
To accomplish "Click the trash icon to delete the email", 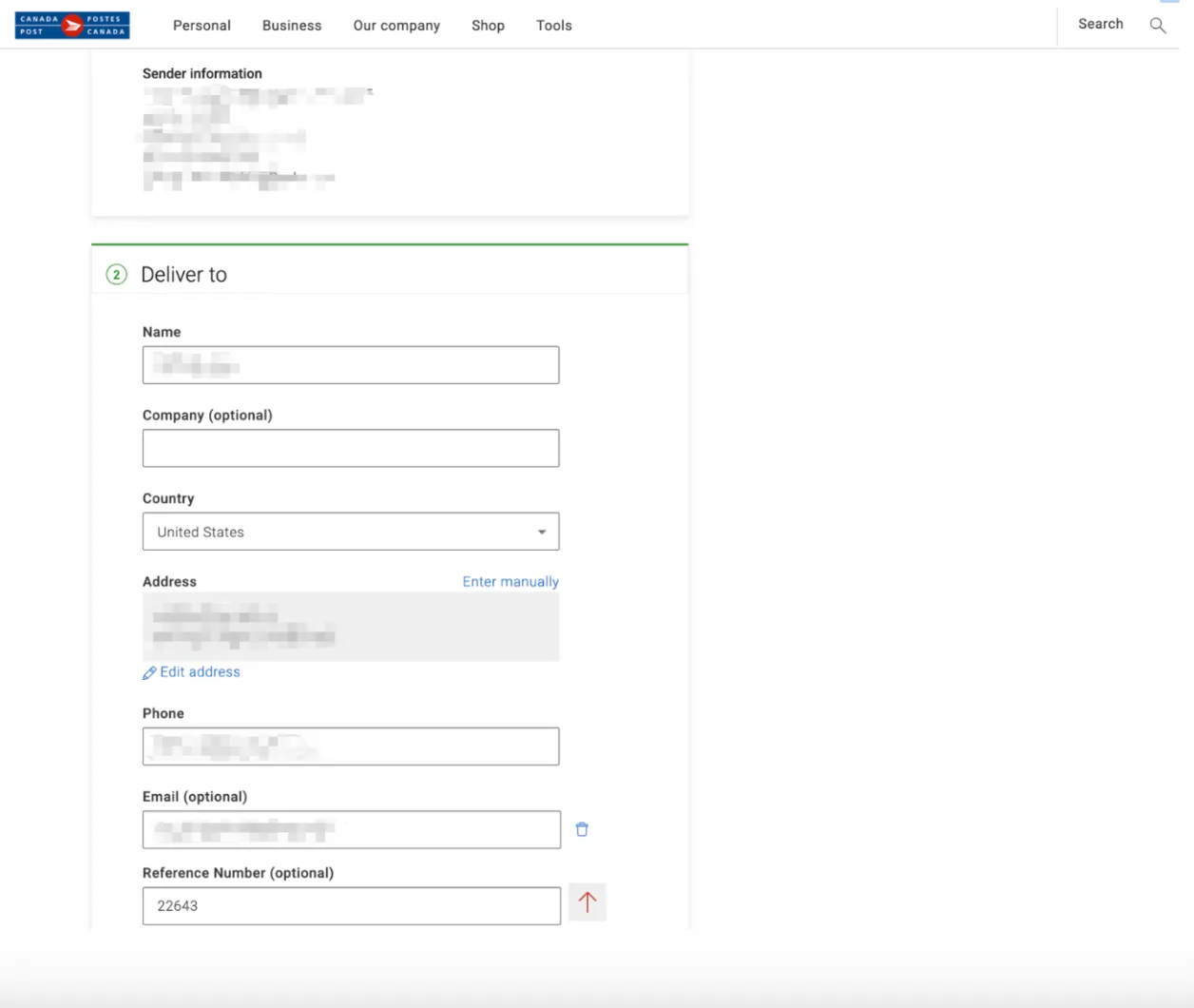I will 582,829.
